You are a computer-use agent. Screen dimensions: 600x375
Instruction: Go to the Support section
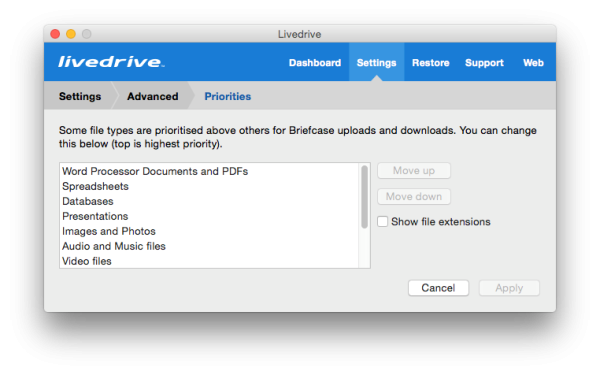[484, 63]
